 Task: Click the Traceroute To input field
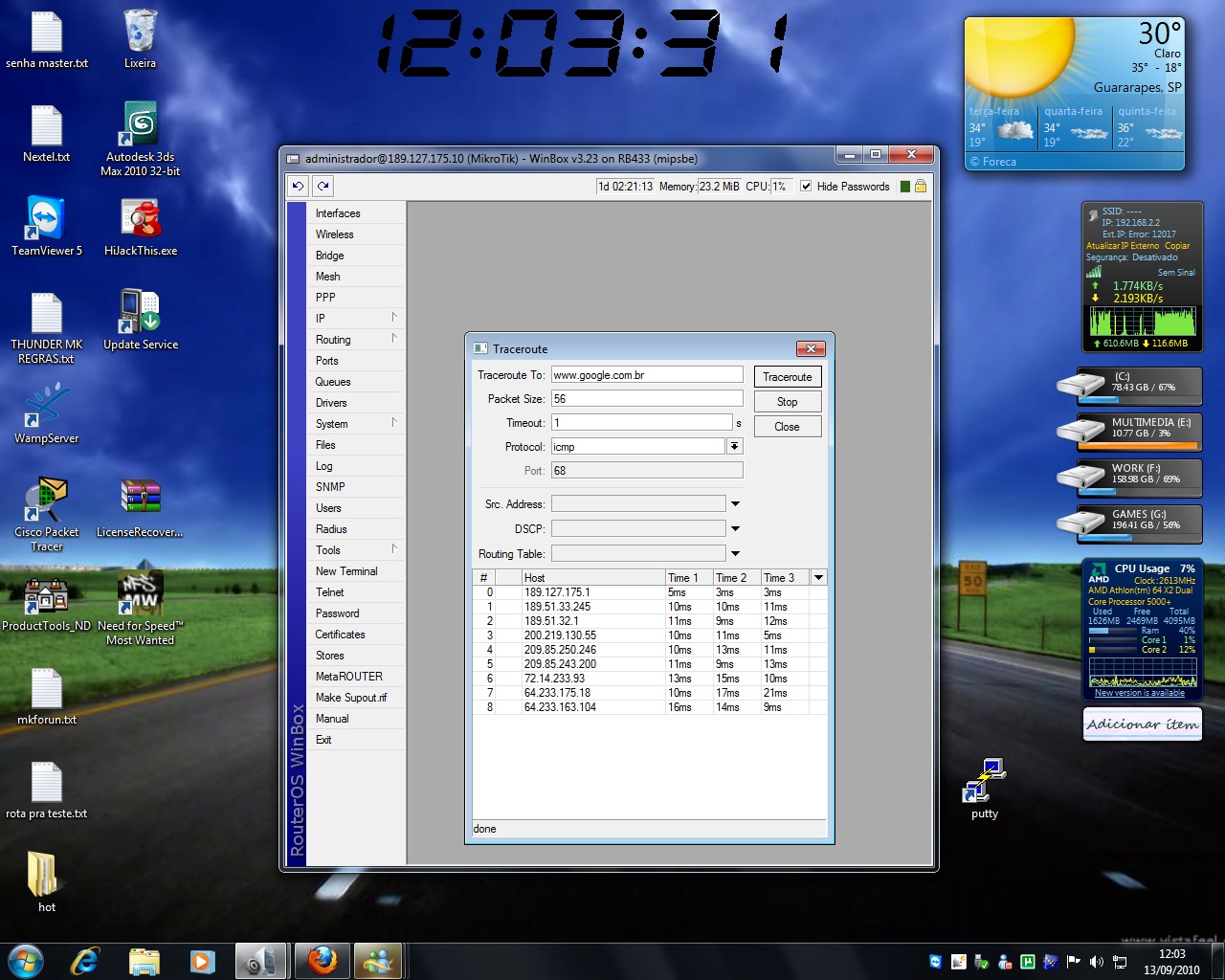(x=647, y=374)
